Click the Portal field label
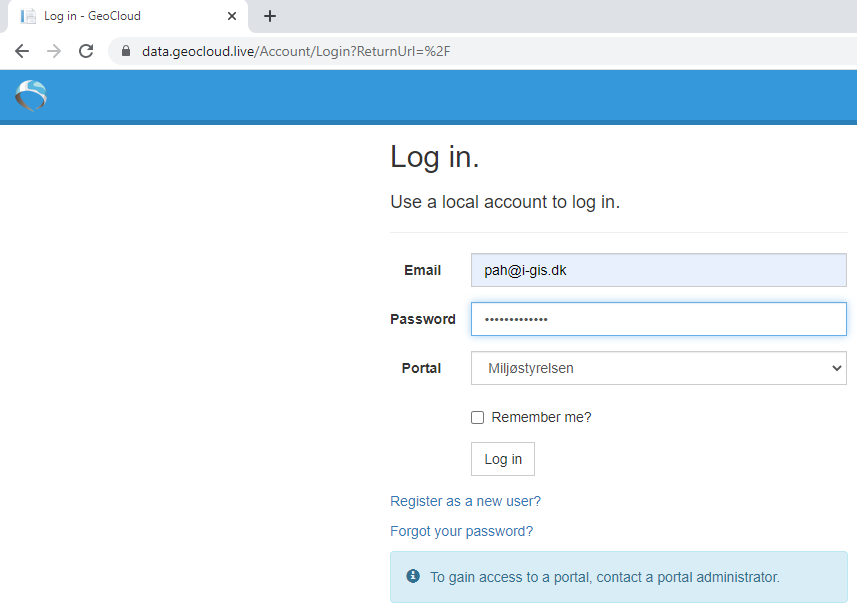 click(421, 368)
